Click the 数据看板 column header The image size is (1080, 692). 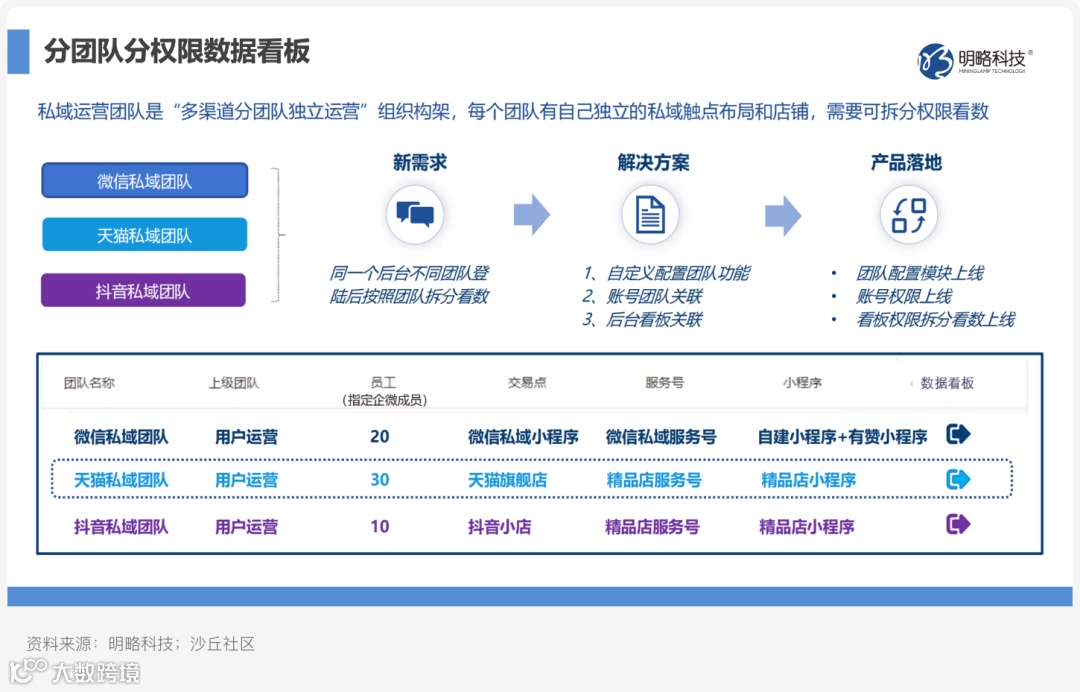pyautogui.click(x=947, y=383)
